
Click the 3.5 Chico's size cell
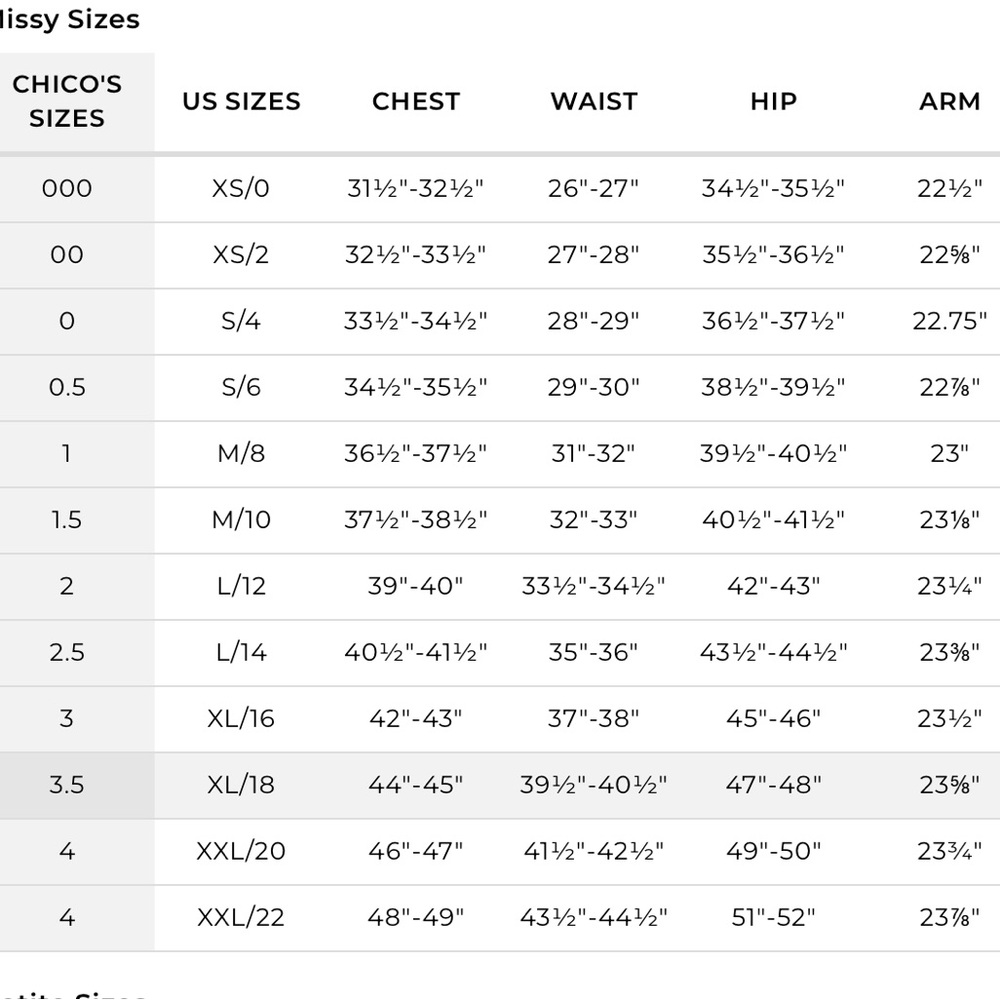67,785
